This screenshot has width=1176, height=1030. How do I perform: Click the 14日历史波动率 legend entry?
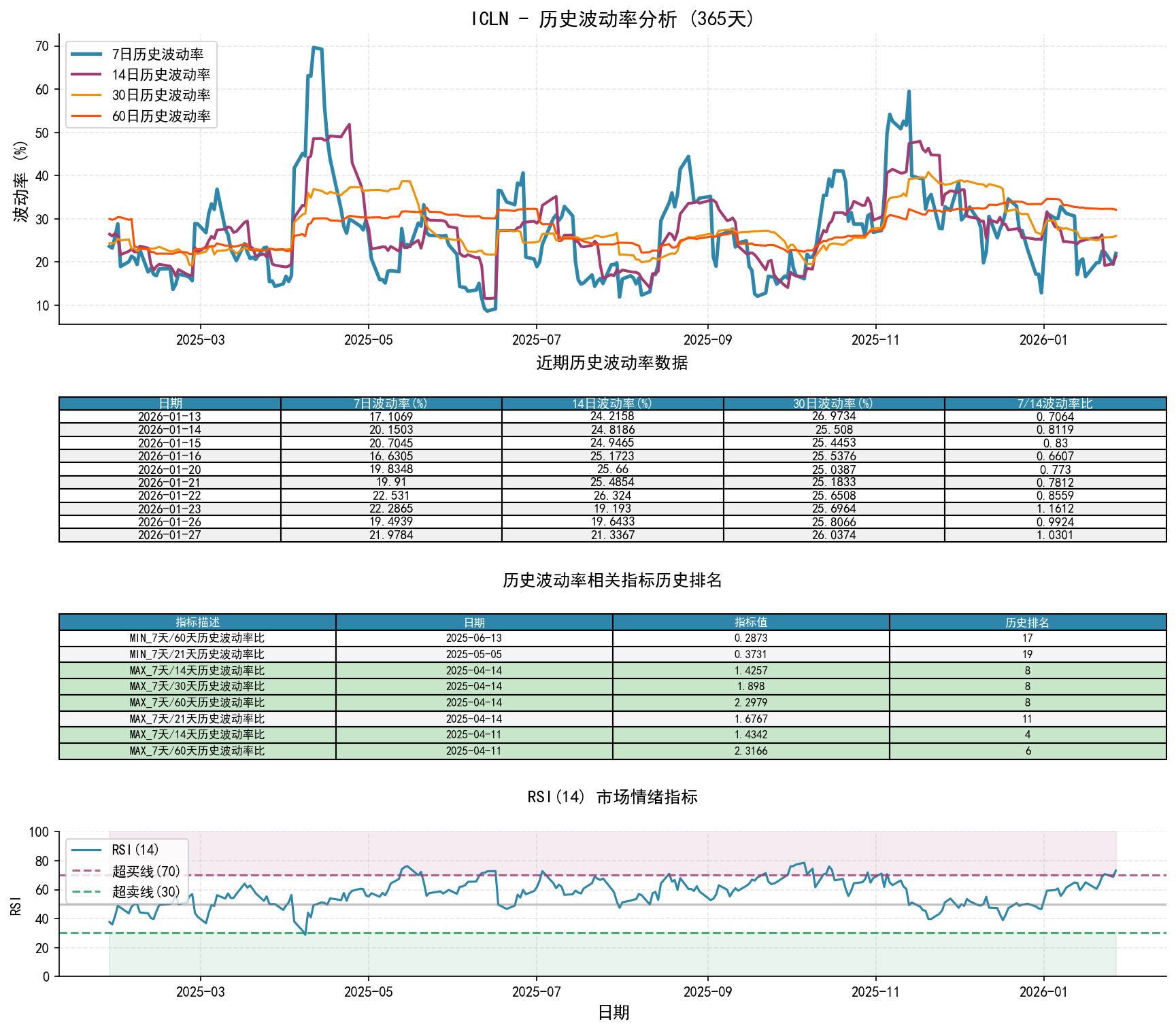[x=161, y=75]
